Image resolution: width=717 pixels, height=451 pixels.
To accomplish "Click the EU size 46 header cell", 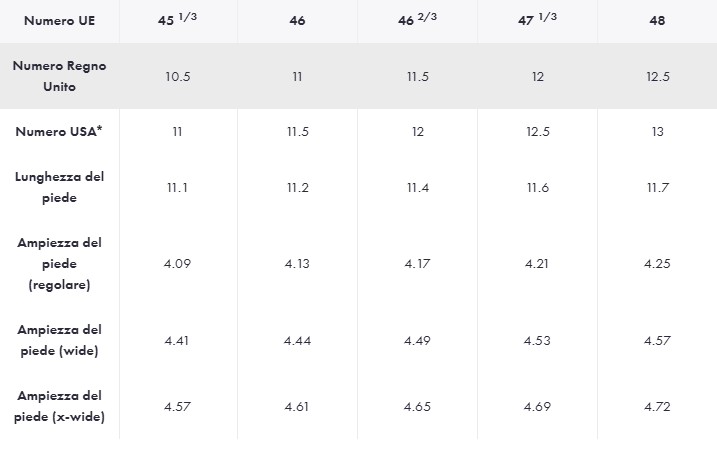I will (297, 20).
